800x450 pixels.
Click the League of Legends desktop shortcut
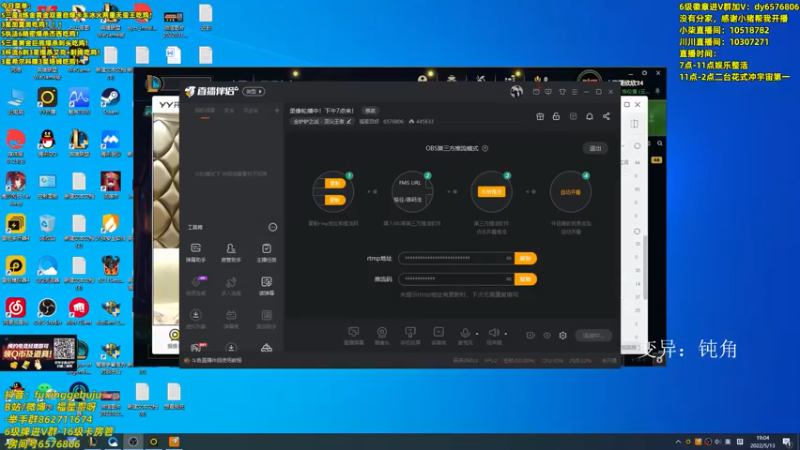click(79, 143)
